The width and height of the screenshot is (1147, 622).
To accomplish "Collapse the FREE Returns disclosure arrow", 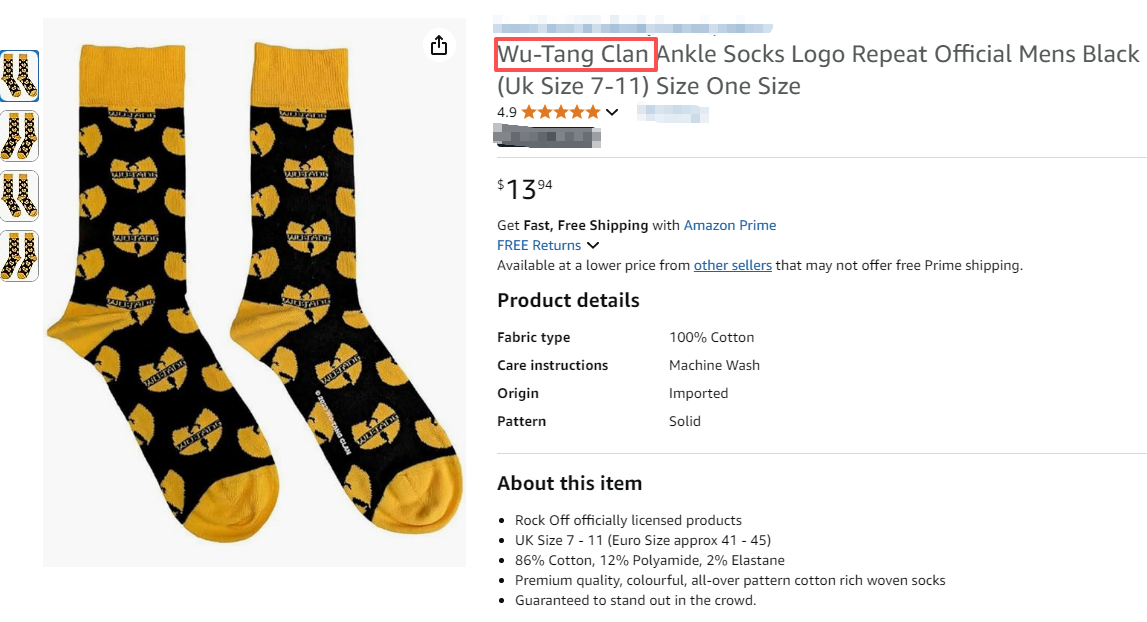I will tap(593, 245).
